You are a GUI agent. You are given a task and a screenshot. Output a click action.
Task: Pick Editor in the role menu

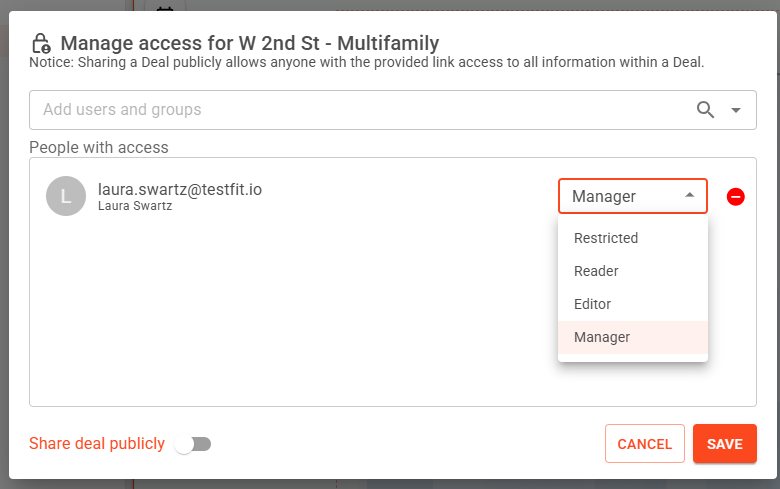click(592, 304)
